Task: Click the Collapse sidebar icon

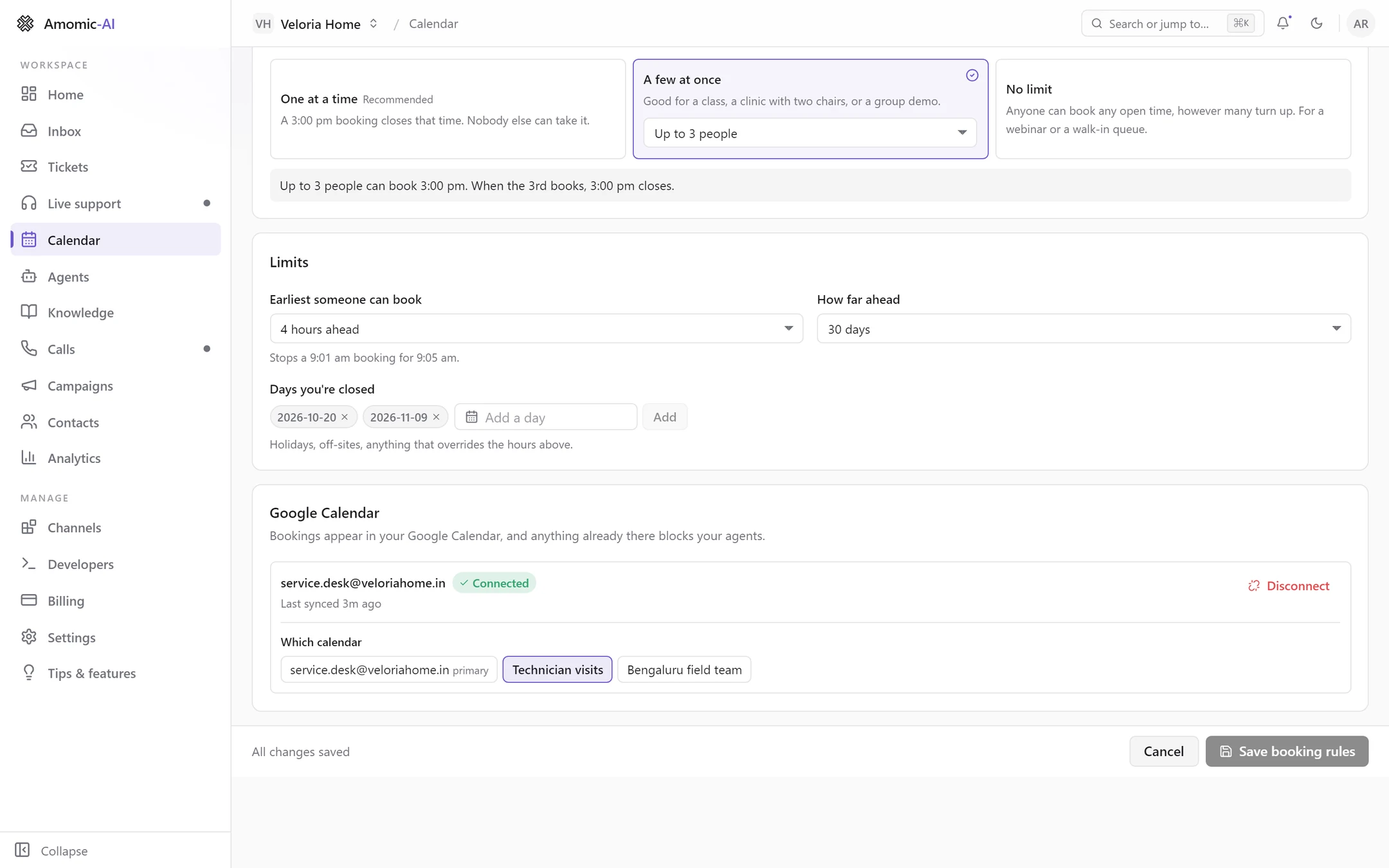Action: (23, 850)
